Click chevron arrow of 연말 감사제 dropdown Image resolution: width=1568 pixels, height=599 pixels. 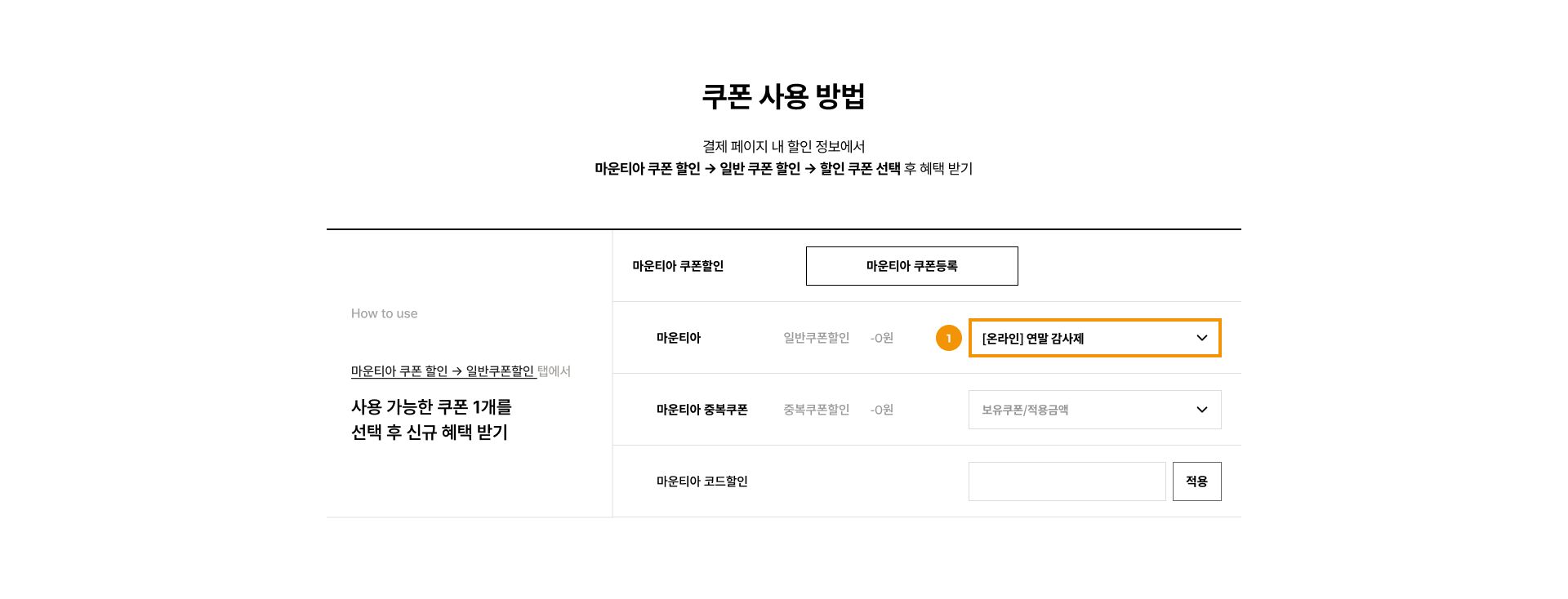click(1201, 338)
